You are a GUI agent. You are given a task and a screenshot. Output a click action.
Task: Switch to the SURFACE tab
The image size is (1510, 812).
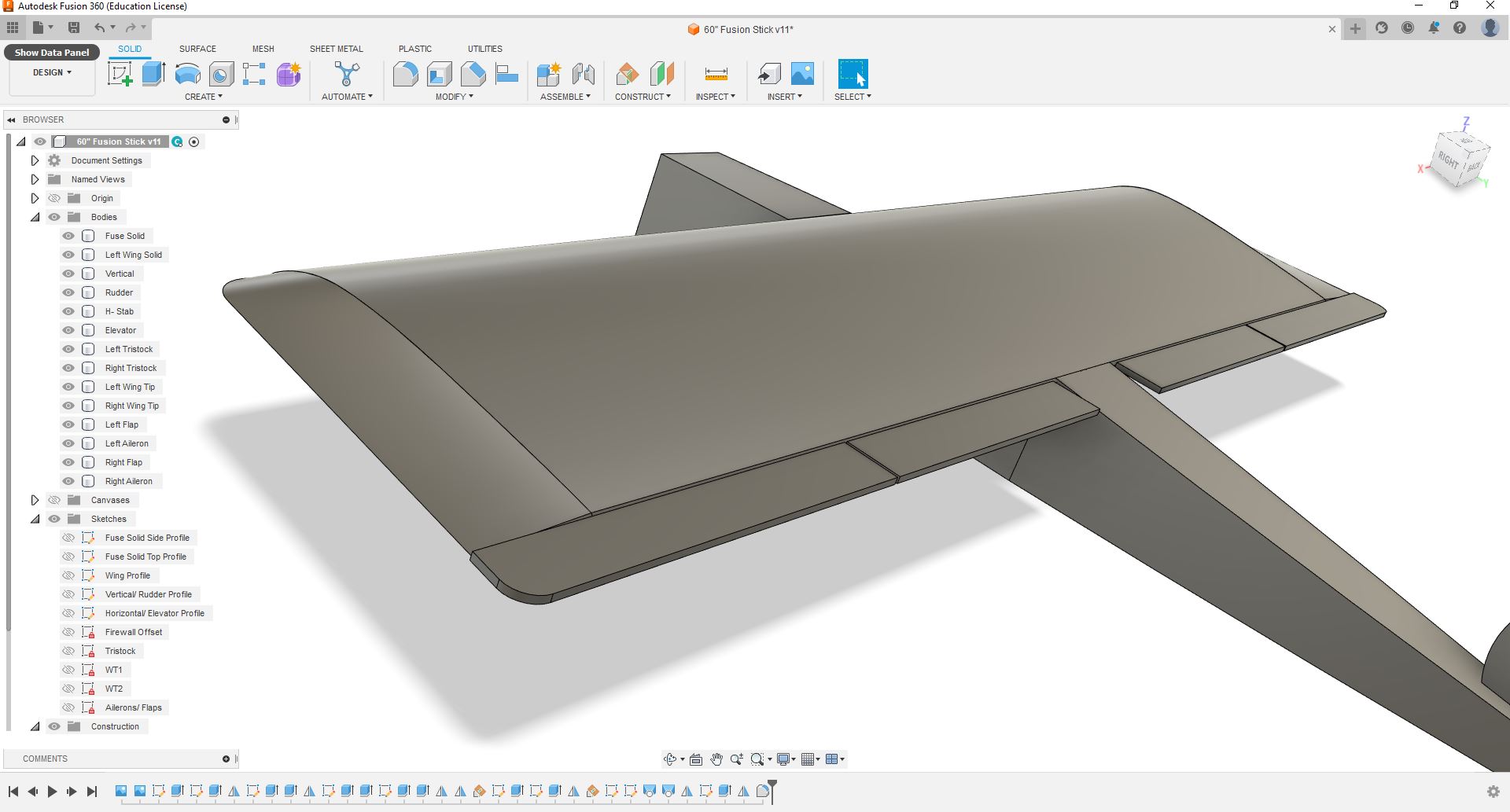(197, 49)
